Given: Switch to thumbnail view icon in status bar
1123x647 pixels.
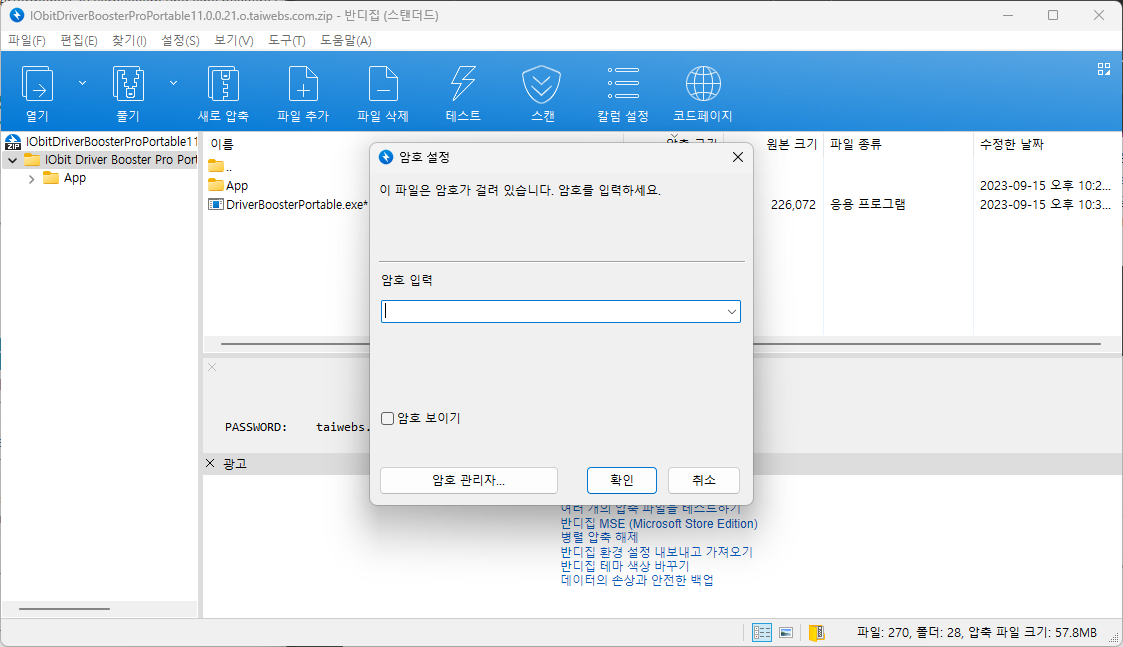Looking at the screenshot, I should click(786, 633).
